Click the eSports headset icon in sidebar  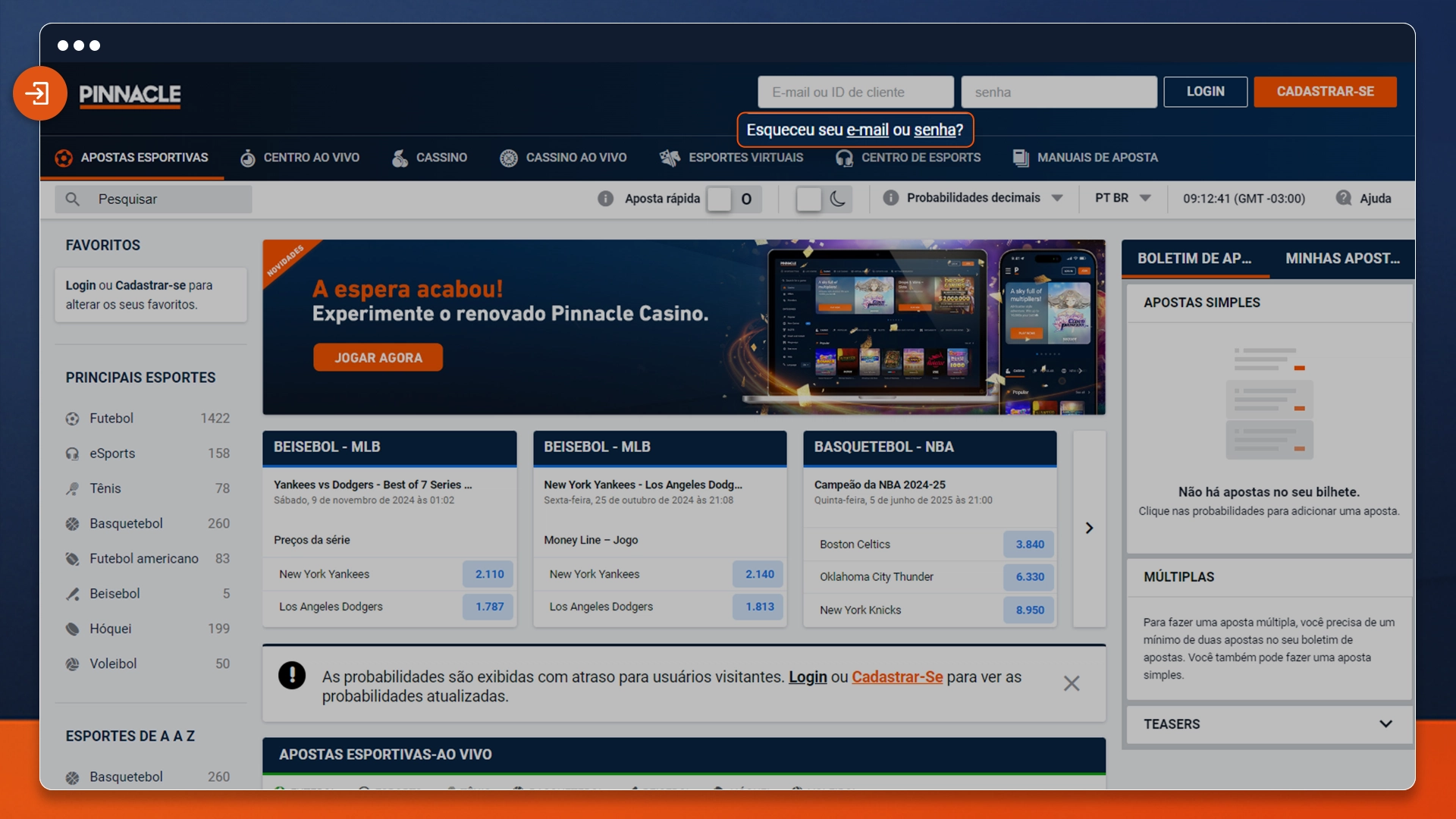pos(73,453)
